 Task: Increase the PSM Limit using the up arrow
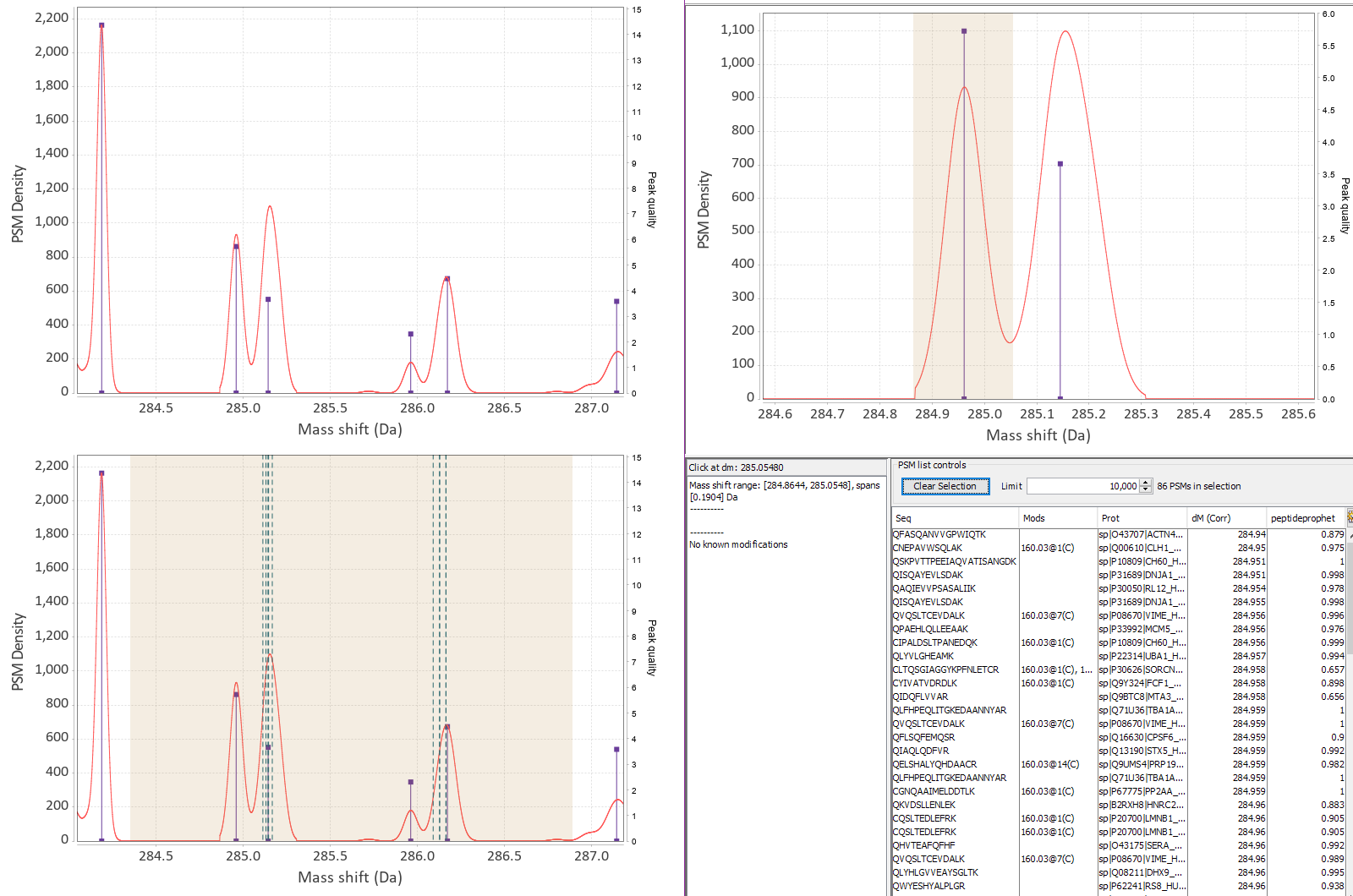1145,482
